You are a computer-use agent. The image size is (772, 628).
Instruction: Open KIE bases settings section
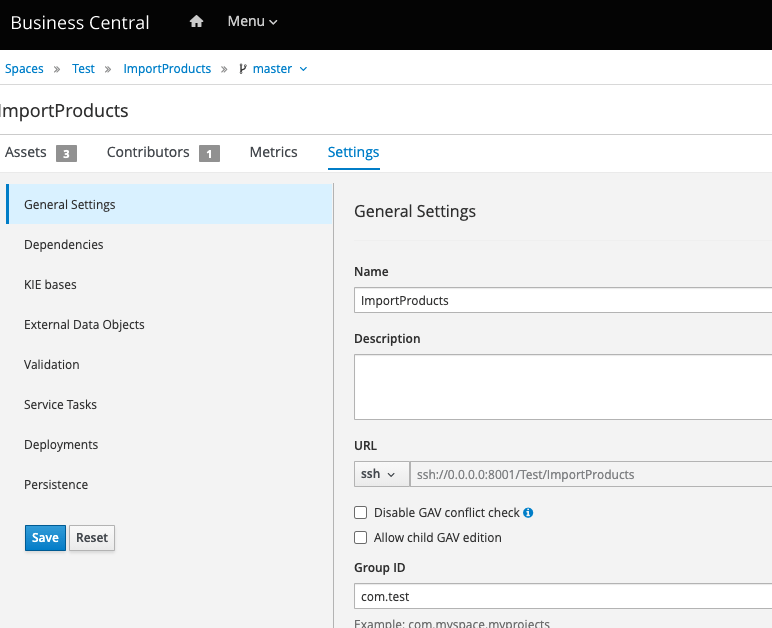click(50, 285)
